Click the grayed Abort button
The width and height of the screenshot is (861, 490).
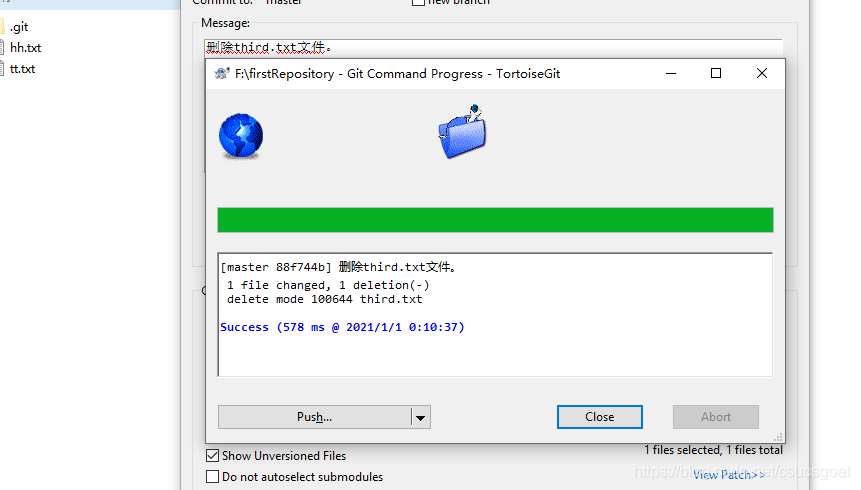coord(715,417)
